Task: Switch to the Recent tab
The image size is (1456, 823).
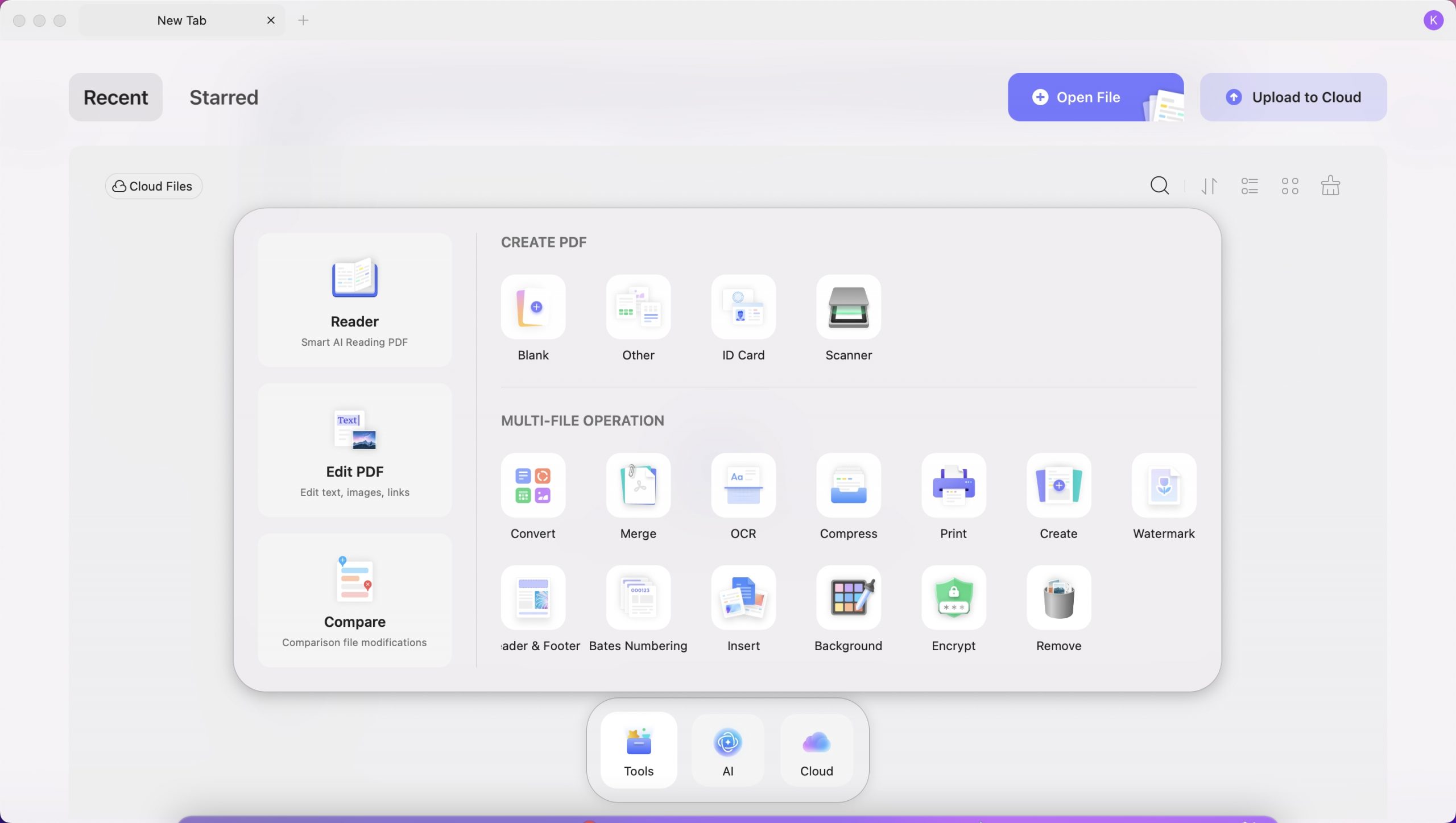Action: pyautogui.click(x=115, y=97)
